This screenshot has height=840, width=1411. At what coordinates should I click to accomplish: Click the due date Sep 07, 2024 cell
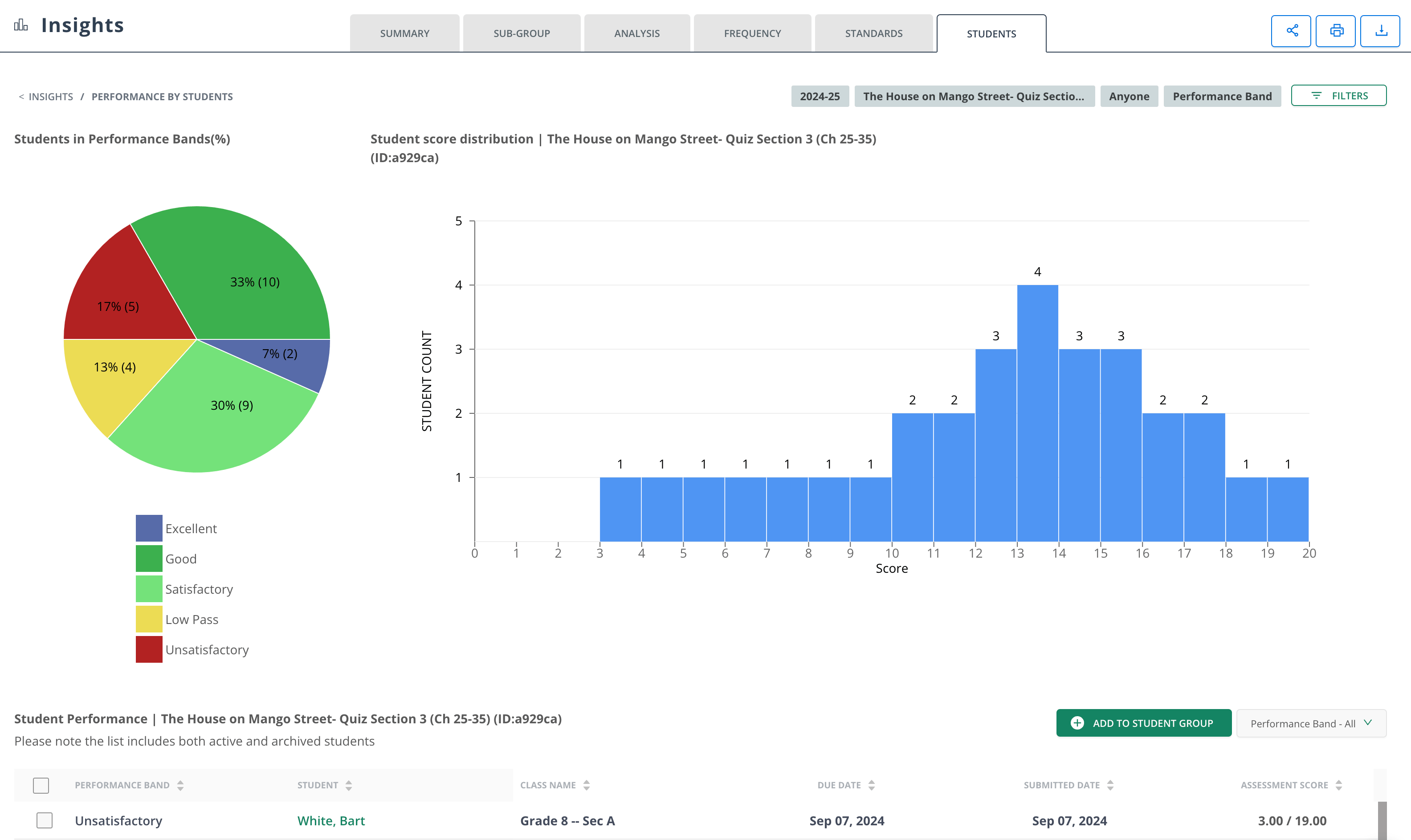[847, 821]
